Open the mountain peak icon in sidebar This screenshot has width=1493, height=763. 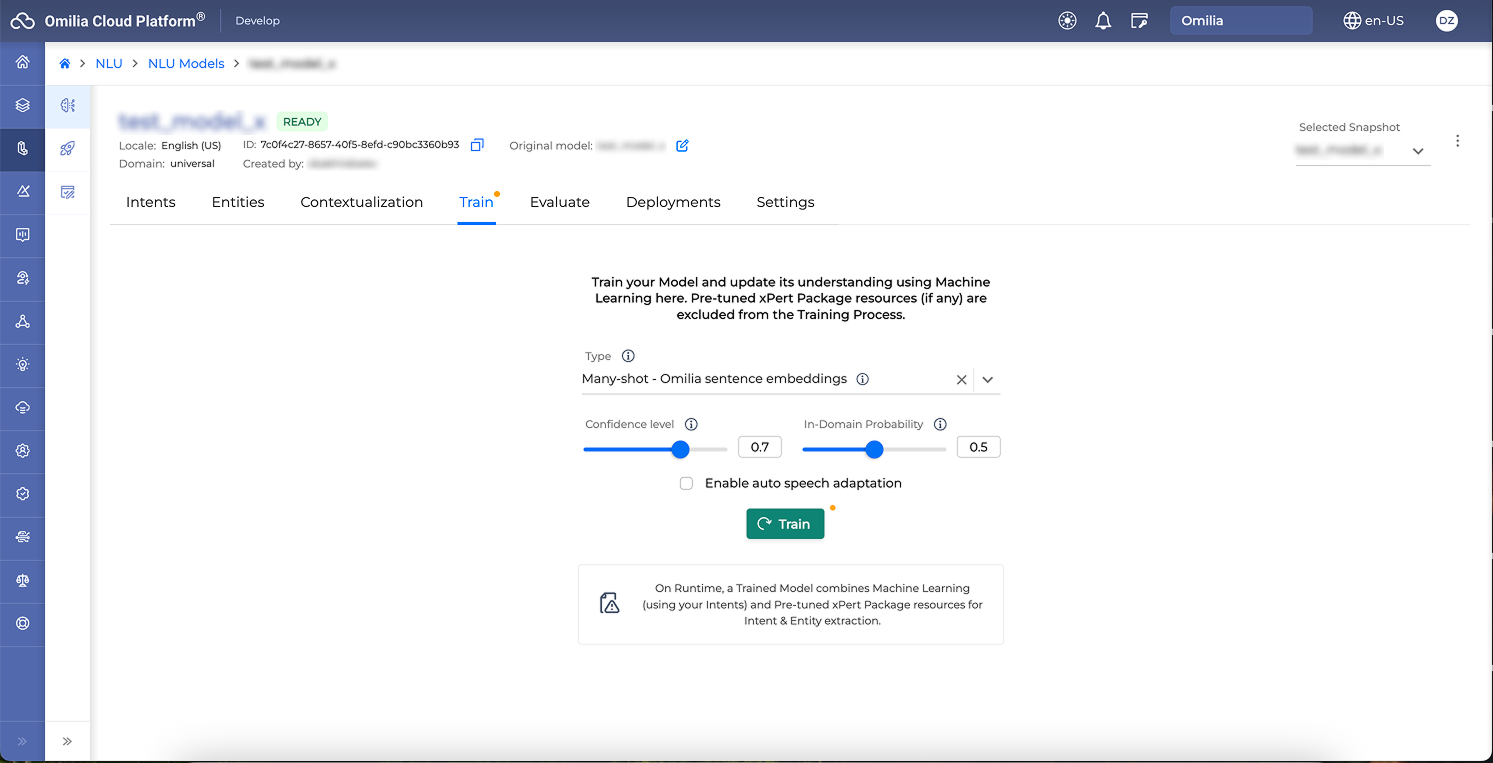[x=22, y=191]
